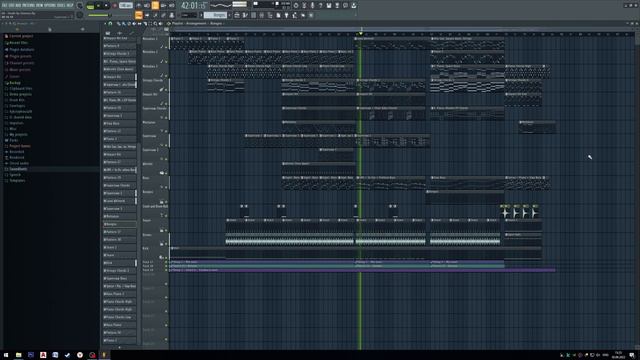This screenshot has height=360, width=640.
Task: Click the song time display
Action: pyautogui.click(x=194, y=5)
